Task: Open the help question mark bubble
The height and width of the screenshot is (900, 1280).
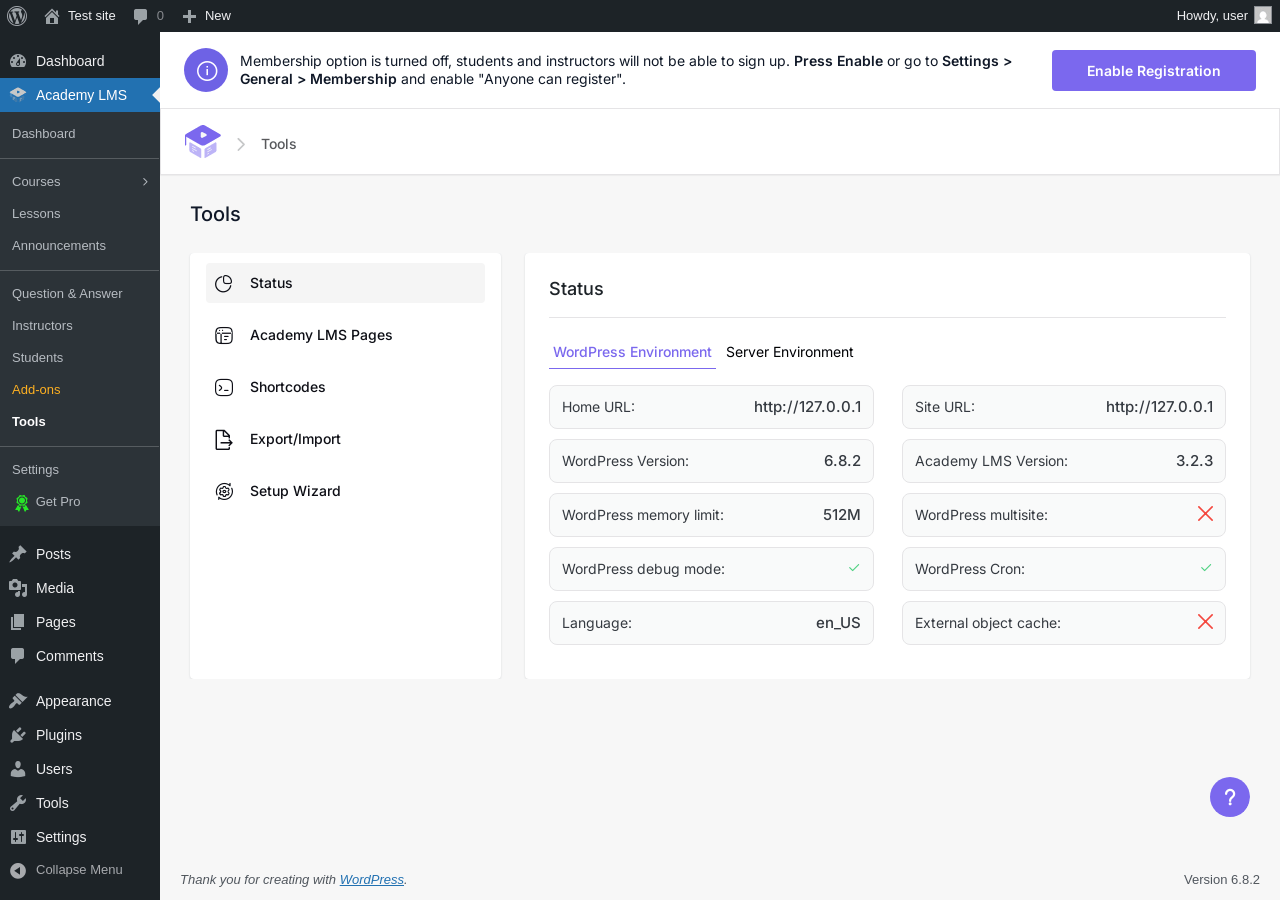Action: click(x=1230, y=797)
